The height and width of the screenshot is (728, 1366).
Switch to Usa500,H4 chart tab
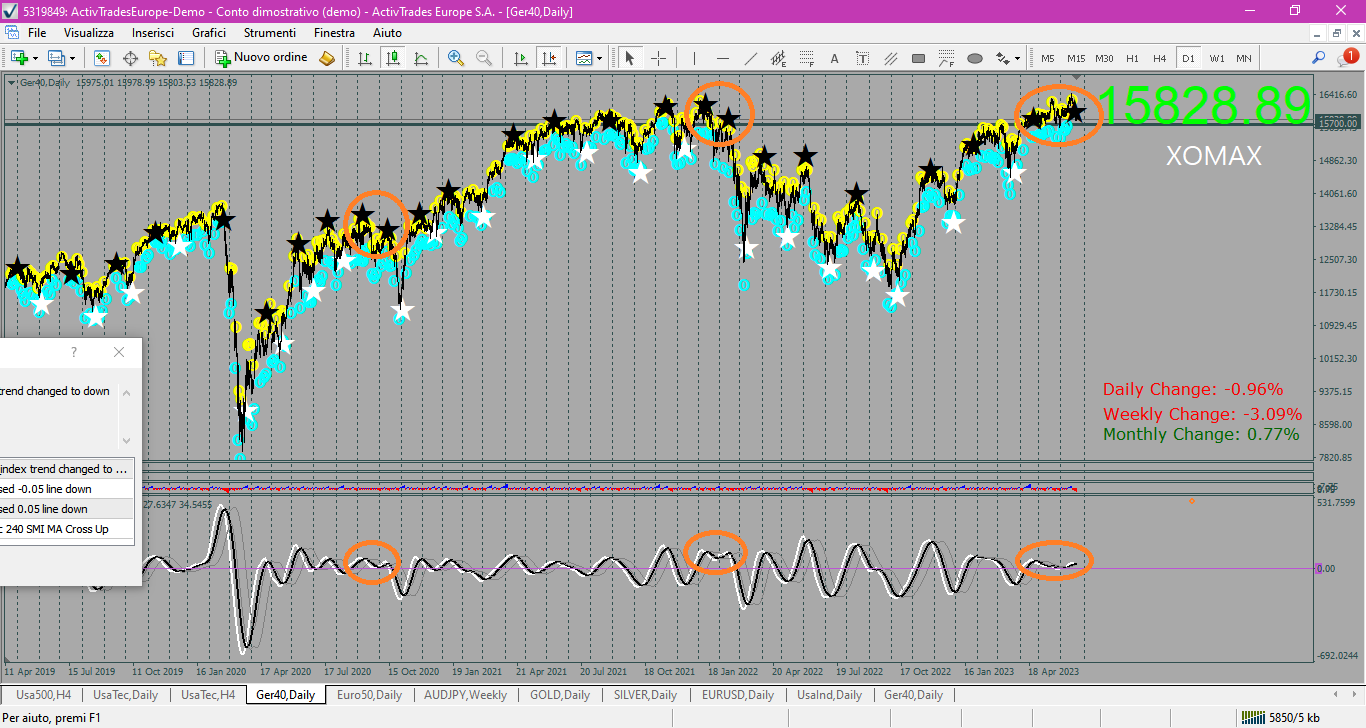41,695
